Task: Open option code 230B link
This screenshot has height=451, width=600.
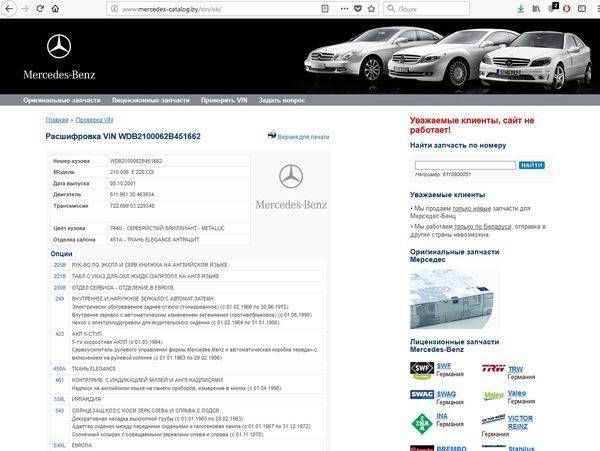Action: click(x=60, y=288)
